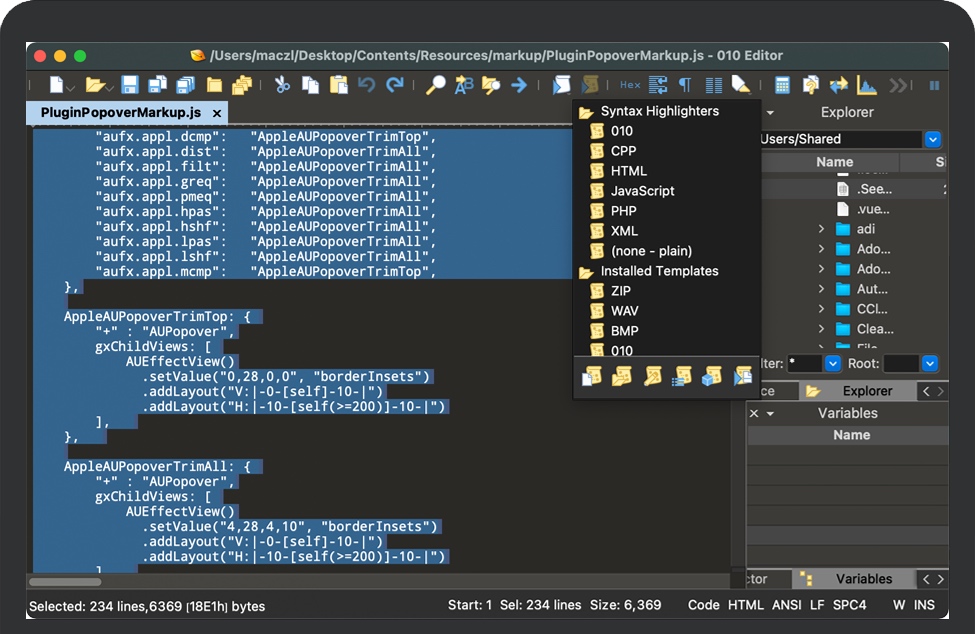The width and height of the screenshot is (975, 634).
Task: Click the horizontal scrollbar in the editor
Action: (66, 581)
